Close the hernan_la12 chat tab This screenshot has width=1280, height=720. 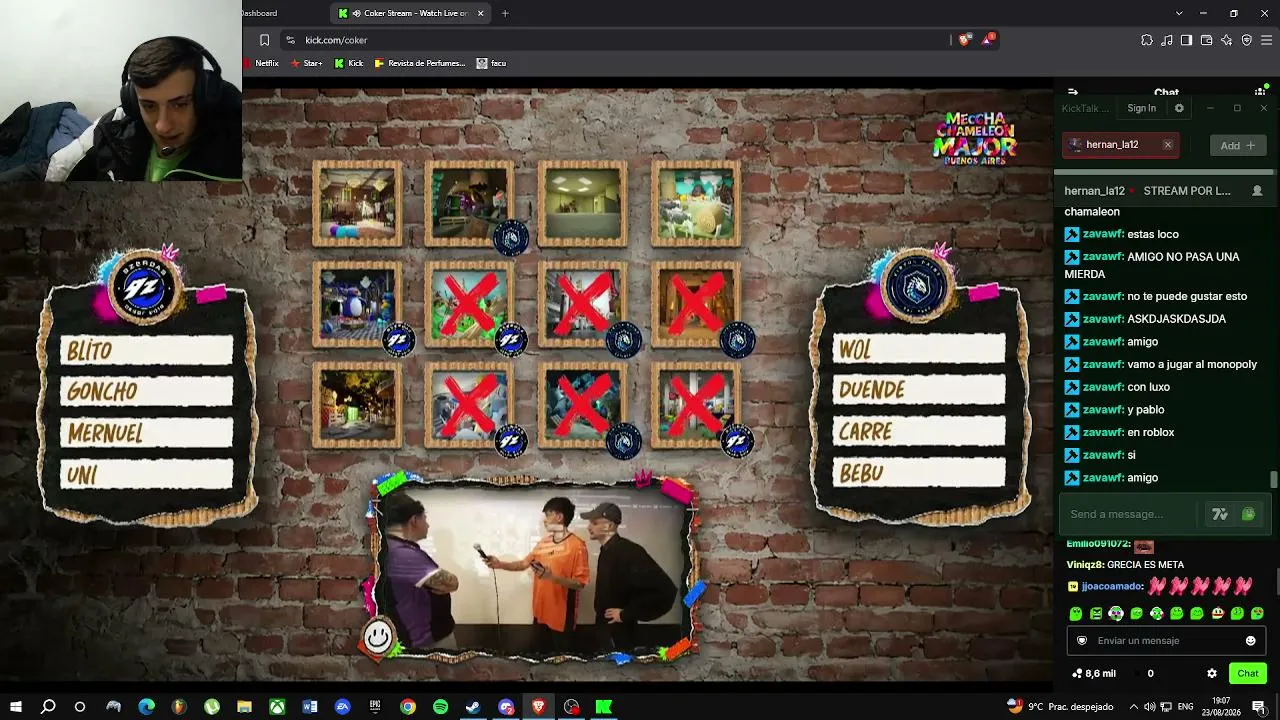(x=1167, y=145)
